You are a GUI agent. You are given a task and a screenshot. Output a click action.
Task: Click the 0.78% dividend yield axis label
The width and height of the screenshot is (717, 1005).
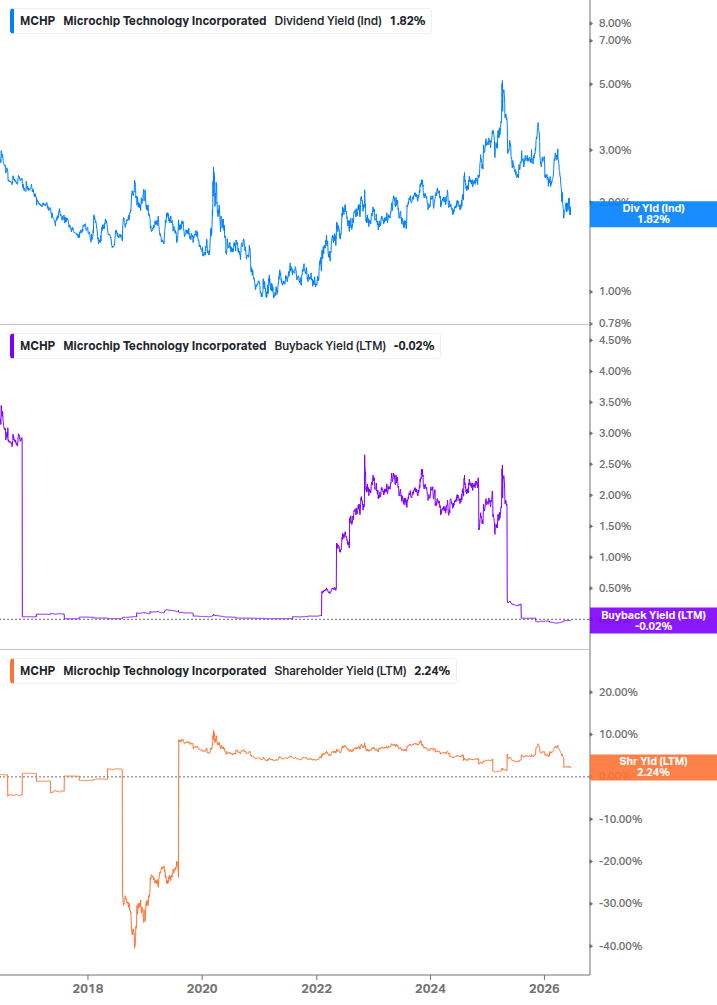tap(615, 324)
